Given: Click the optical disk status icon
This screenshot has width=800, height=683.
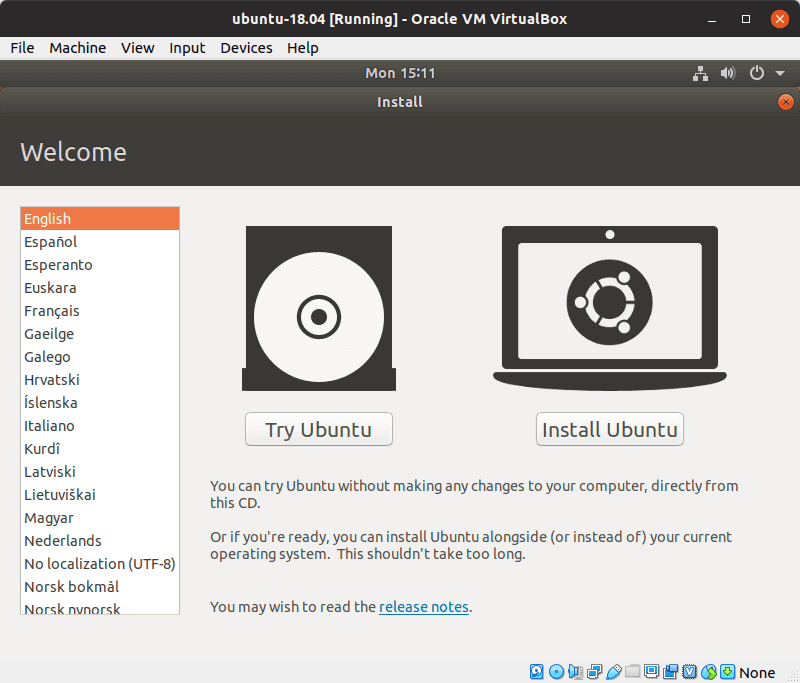Looking at the screenshot, I should [x=556, y=672].
